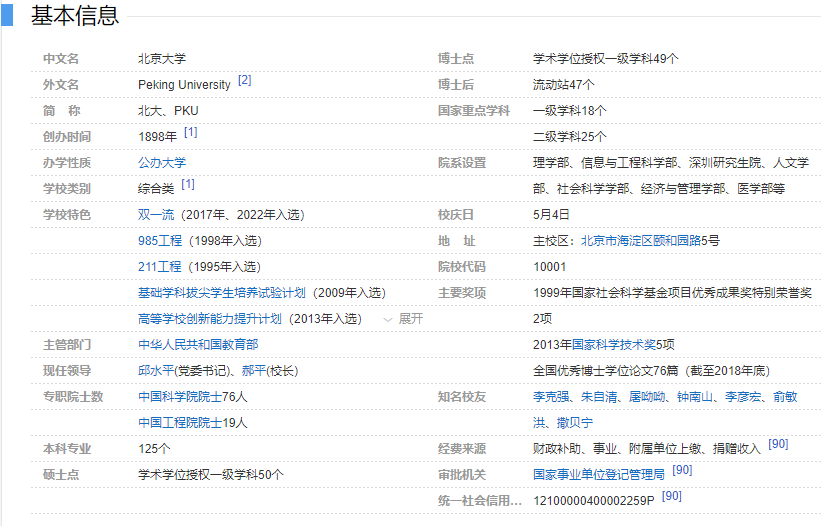Select the text 学术学位授权一级学科50个

point(211,475)
